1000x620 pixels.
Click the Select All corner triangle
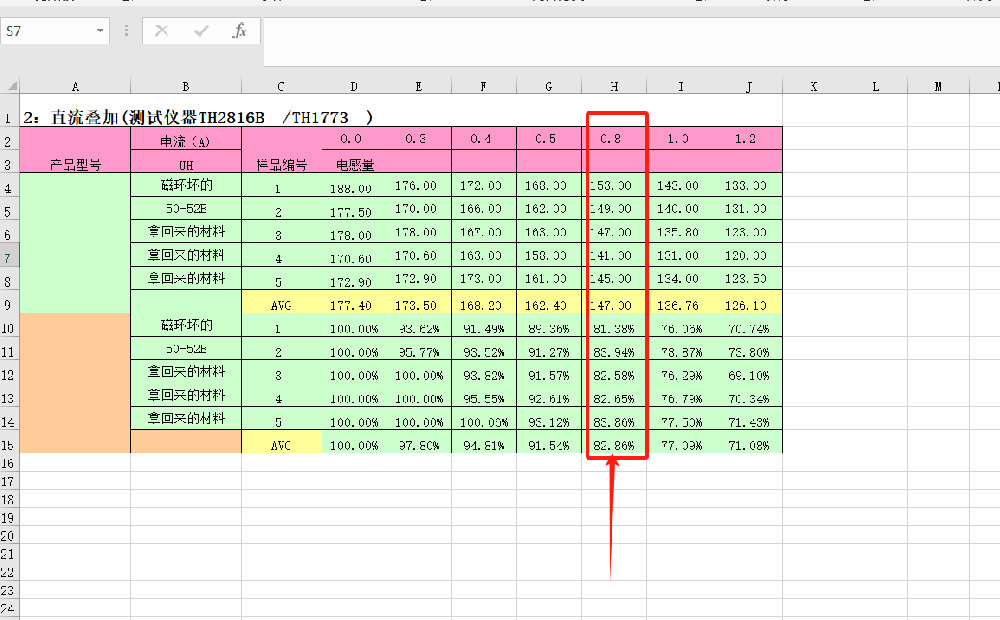pyautogui.click(x=10, y=87)
